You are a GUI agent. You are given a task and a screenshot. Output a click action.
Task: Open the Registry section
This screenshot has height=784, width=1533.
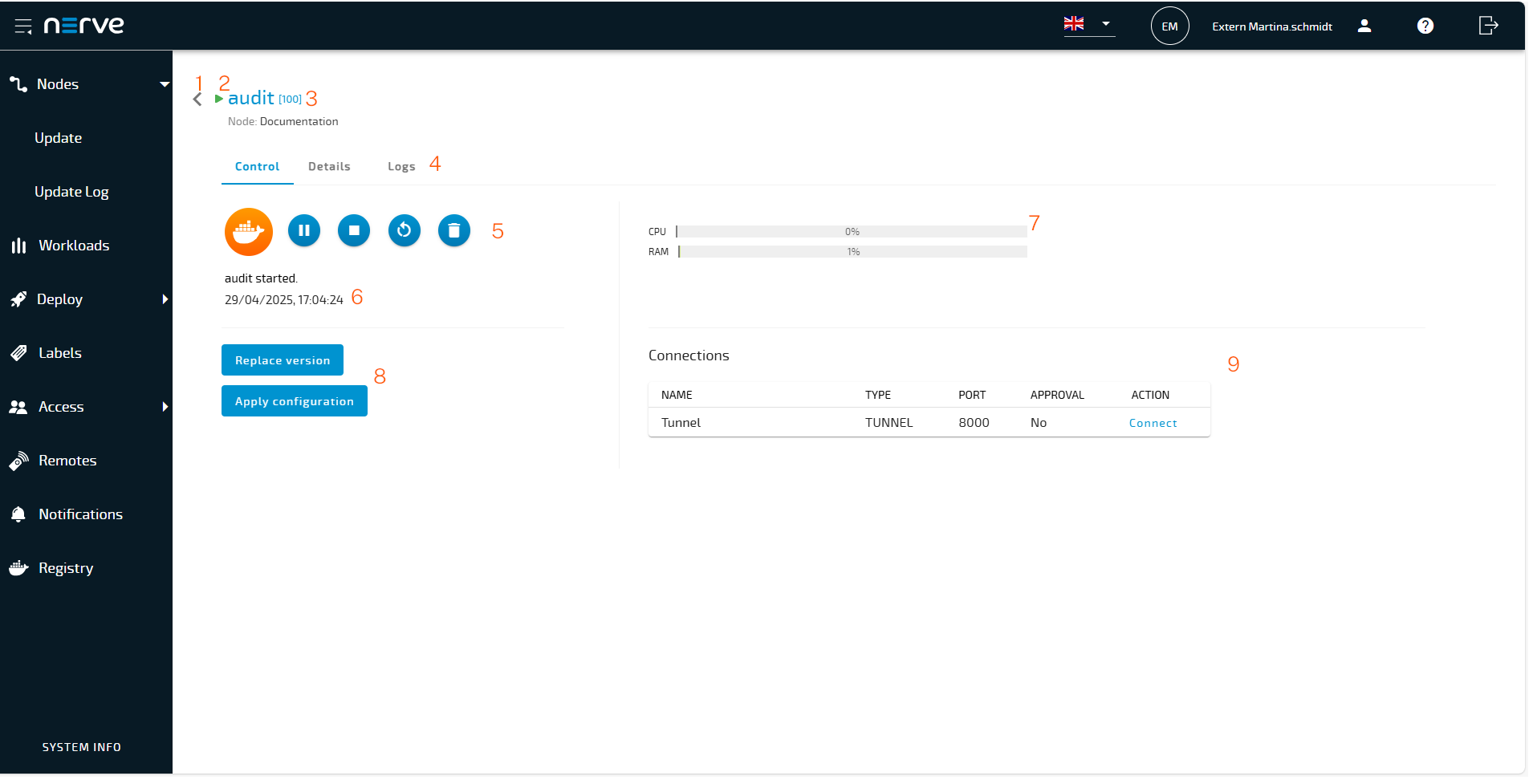pyautogui.click(x=66, y=567)
